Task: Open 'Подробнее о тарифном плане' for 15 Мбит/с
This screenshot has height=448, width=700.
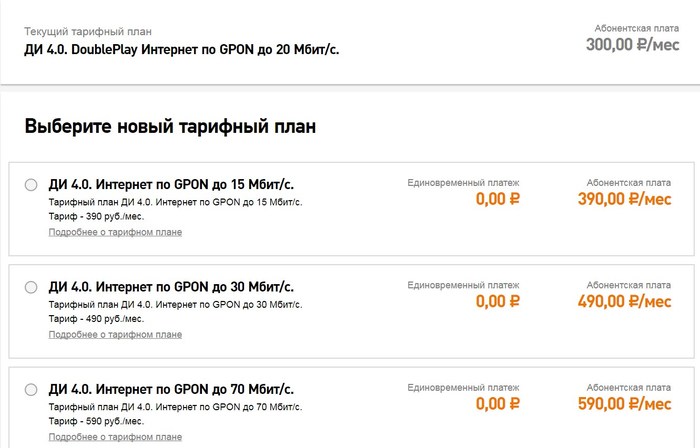Action: point(115,232)
